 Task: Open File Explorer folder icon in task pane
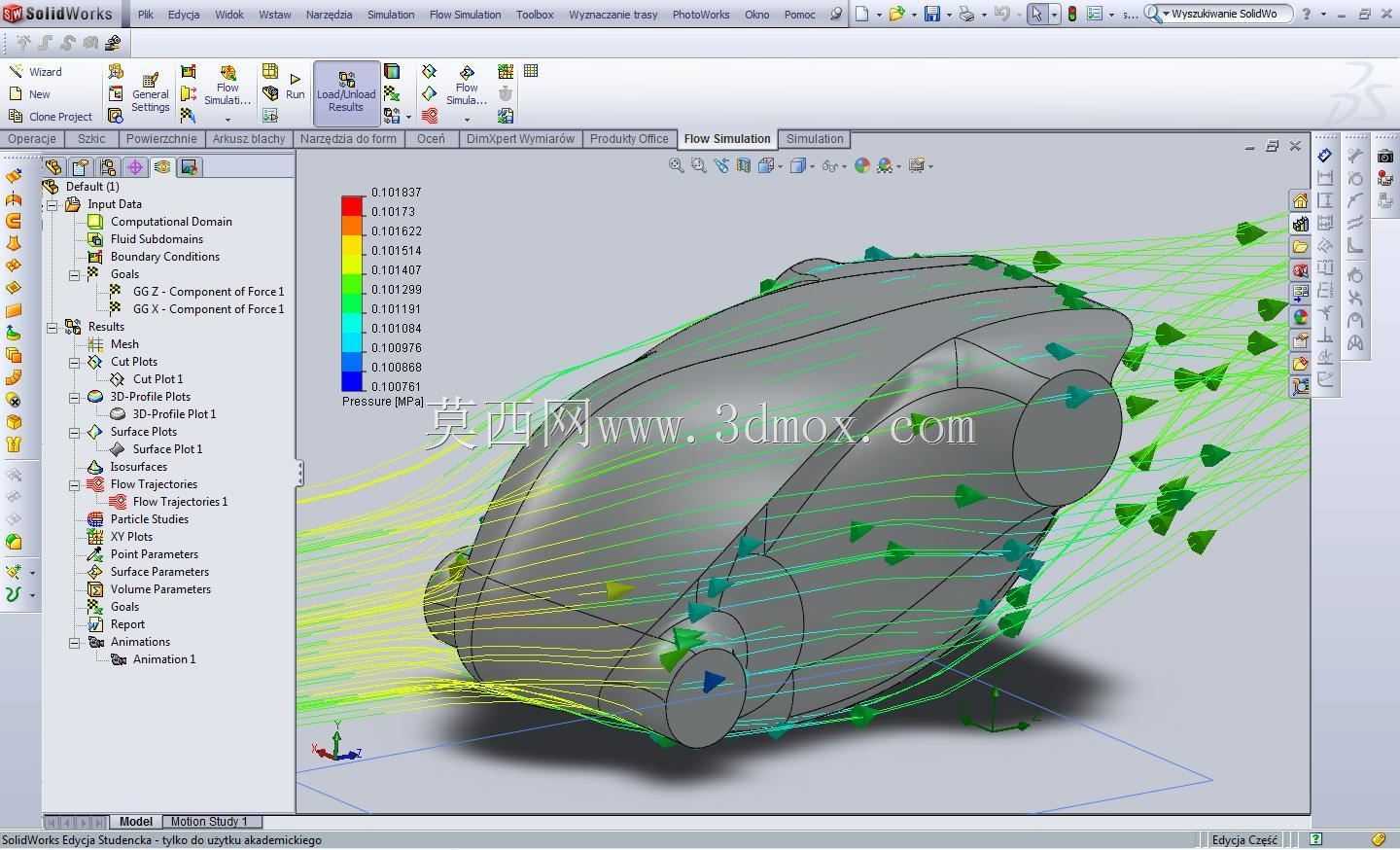1300,247
